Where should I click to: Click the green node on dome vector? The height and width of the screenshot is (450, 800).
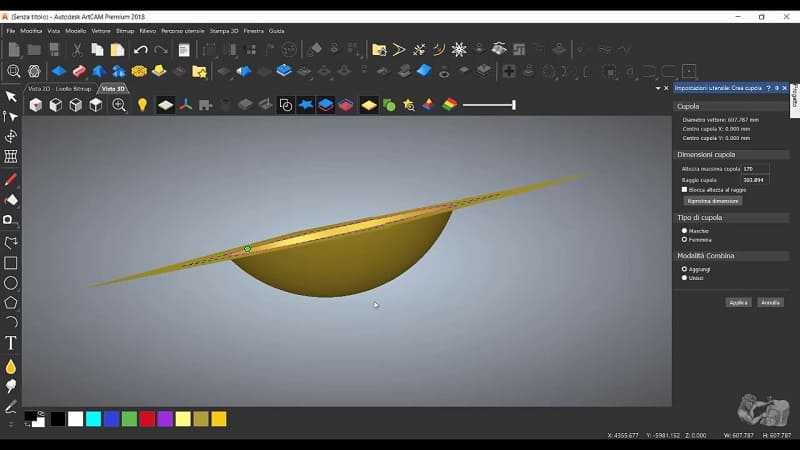pyautogui.click(x=247, y=249)
